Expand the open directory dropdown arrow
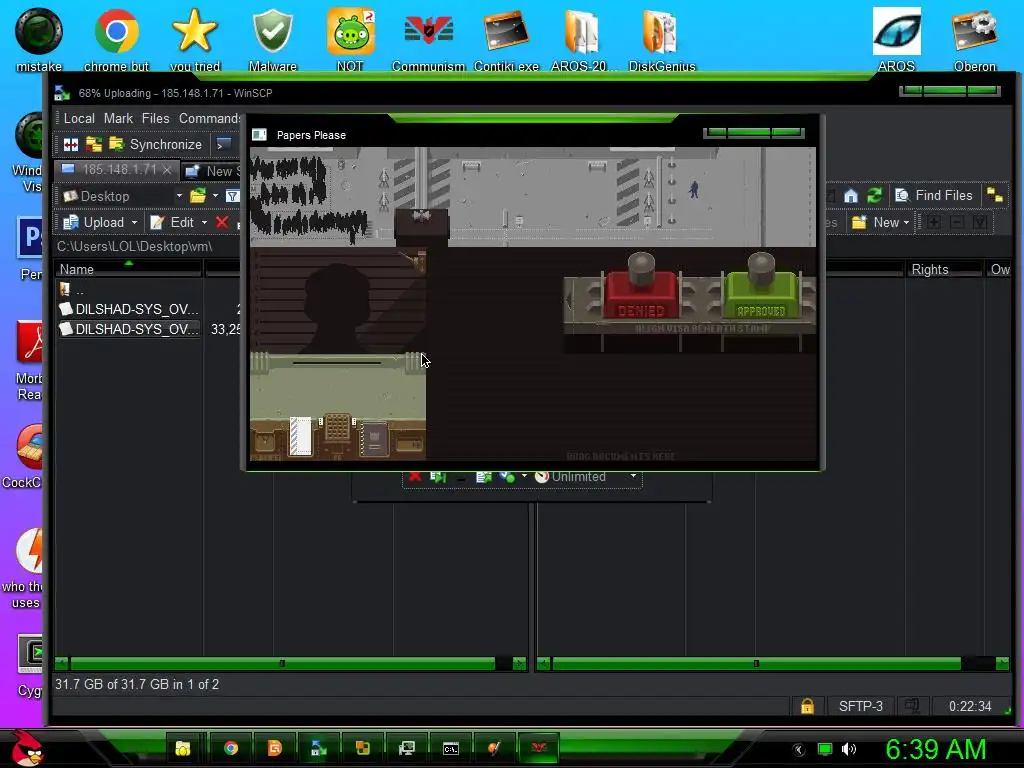Image resolution: width=1024 pixels, height=768 pixels. [216, 196]
